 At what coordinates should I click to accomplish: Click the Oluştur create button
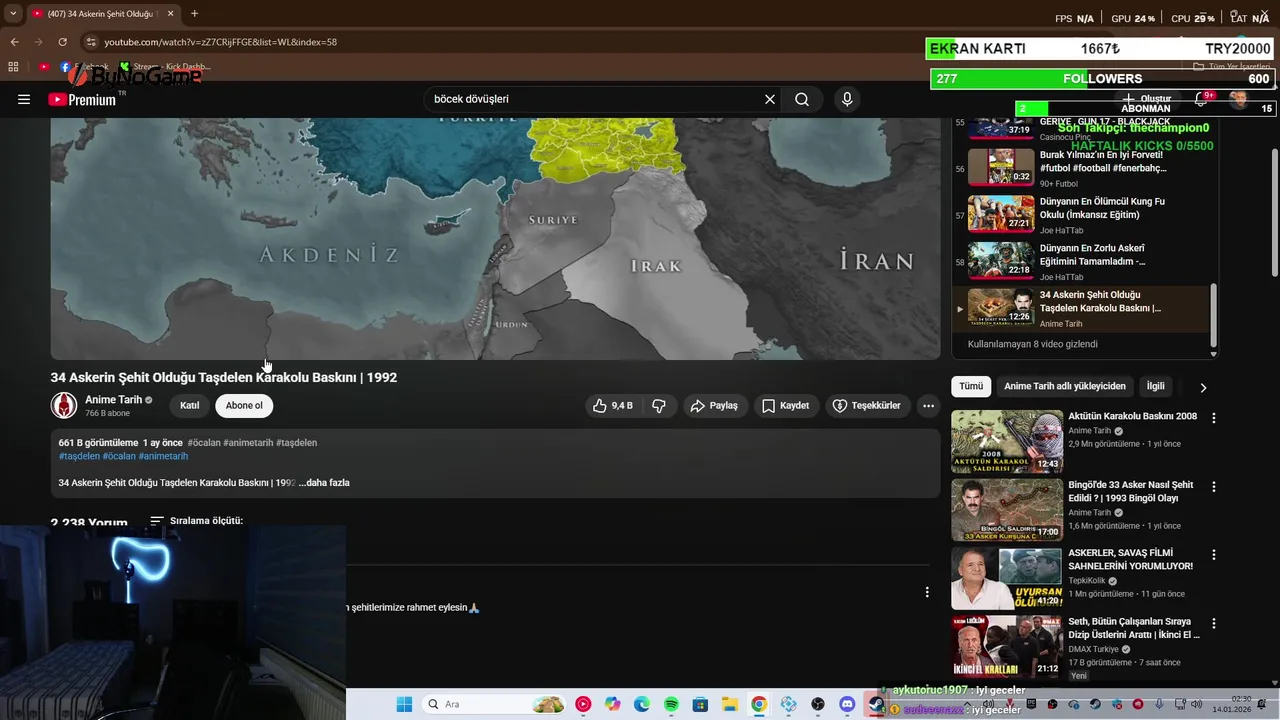pos(1147,99)
